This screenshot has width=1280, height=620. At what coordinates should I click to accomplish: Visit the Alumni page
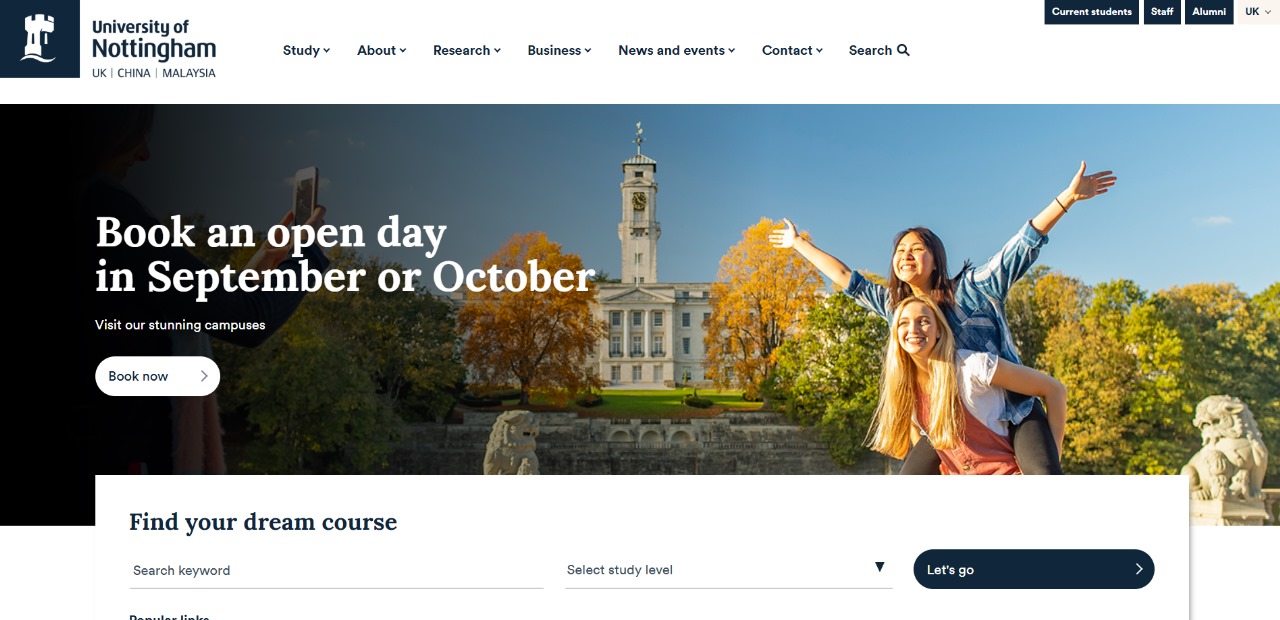(1209, 12)
